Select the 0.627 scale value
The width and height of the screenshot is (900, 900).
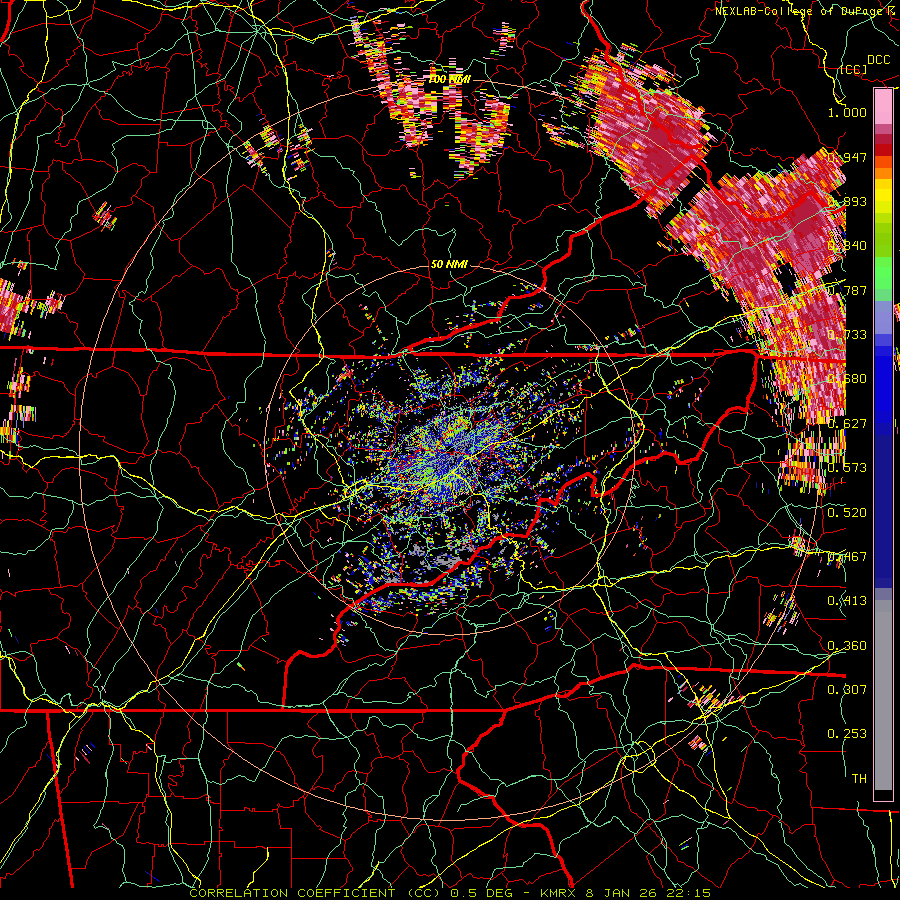coord(847,424)
